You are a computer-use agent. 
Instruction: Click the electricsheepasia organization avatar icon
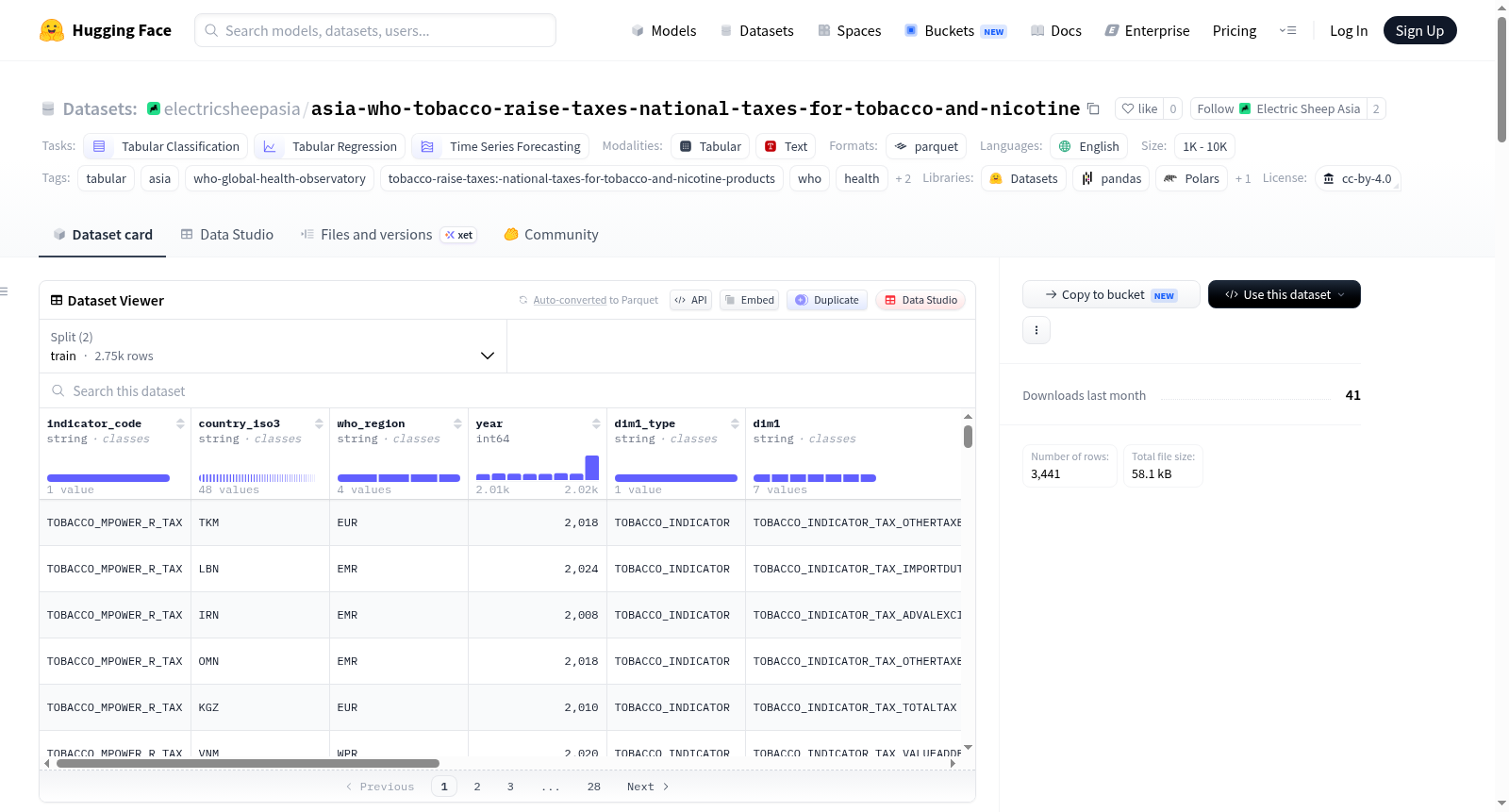tap(154, 108)
